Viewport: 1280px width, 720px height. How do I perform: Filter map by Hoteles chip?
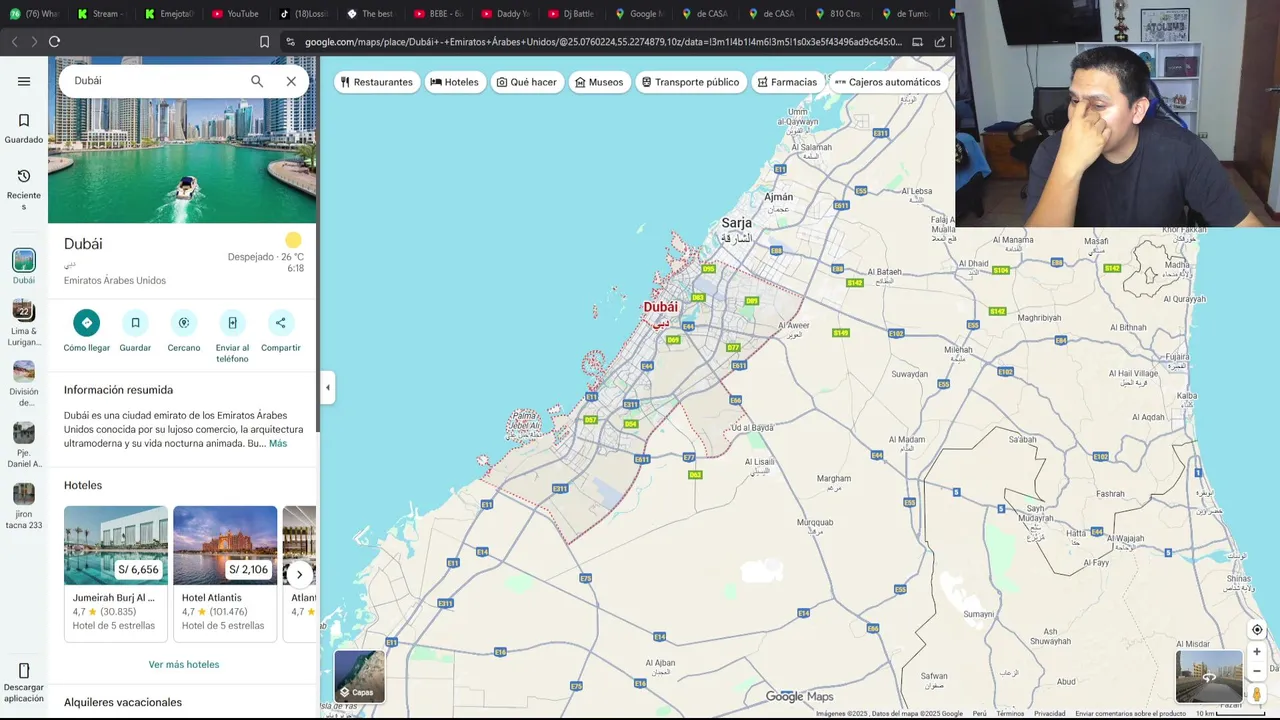tap(455, 82)
